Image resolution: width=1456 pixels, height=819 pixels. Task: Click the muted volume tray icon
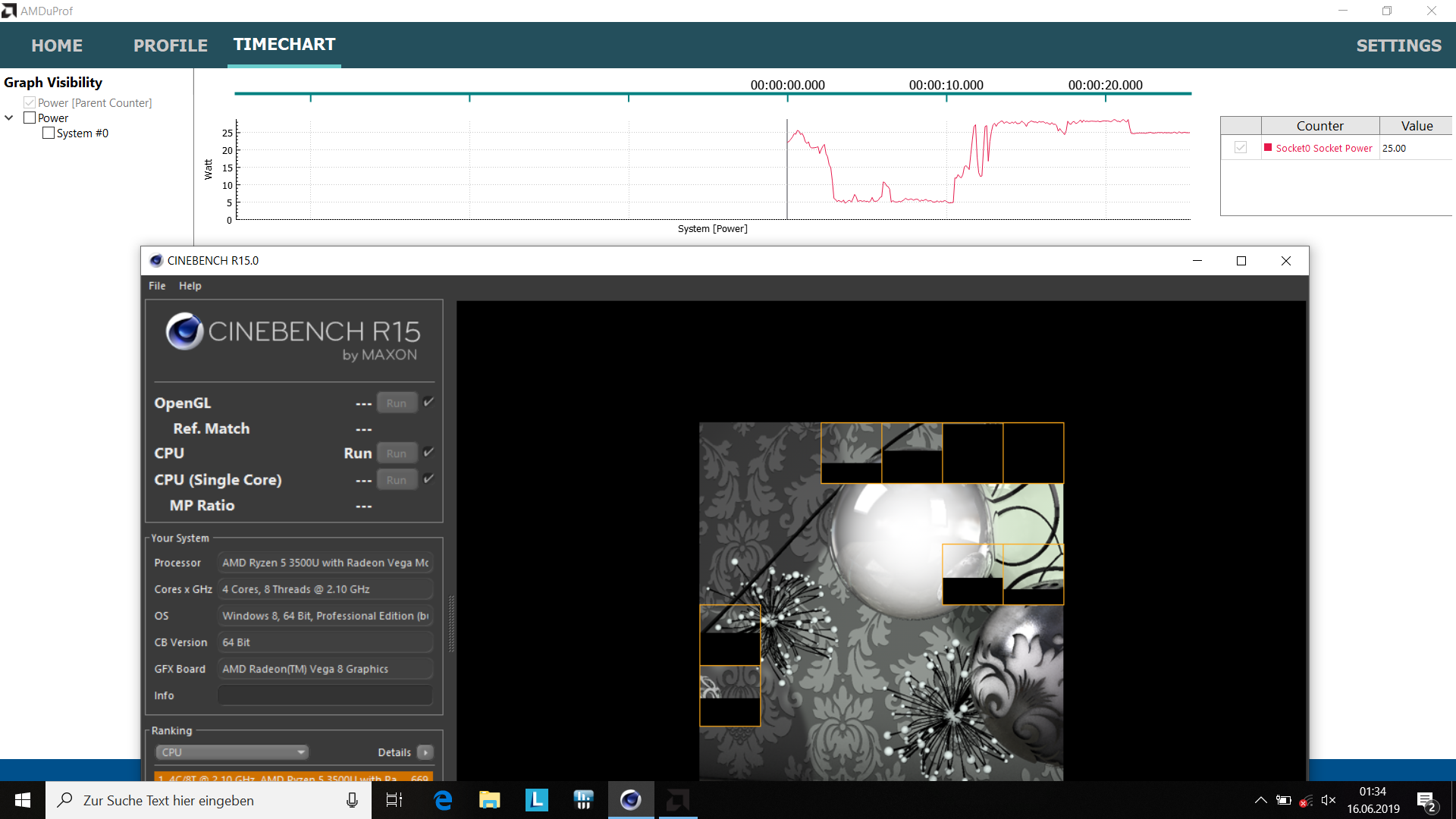point(1328,800)
